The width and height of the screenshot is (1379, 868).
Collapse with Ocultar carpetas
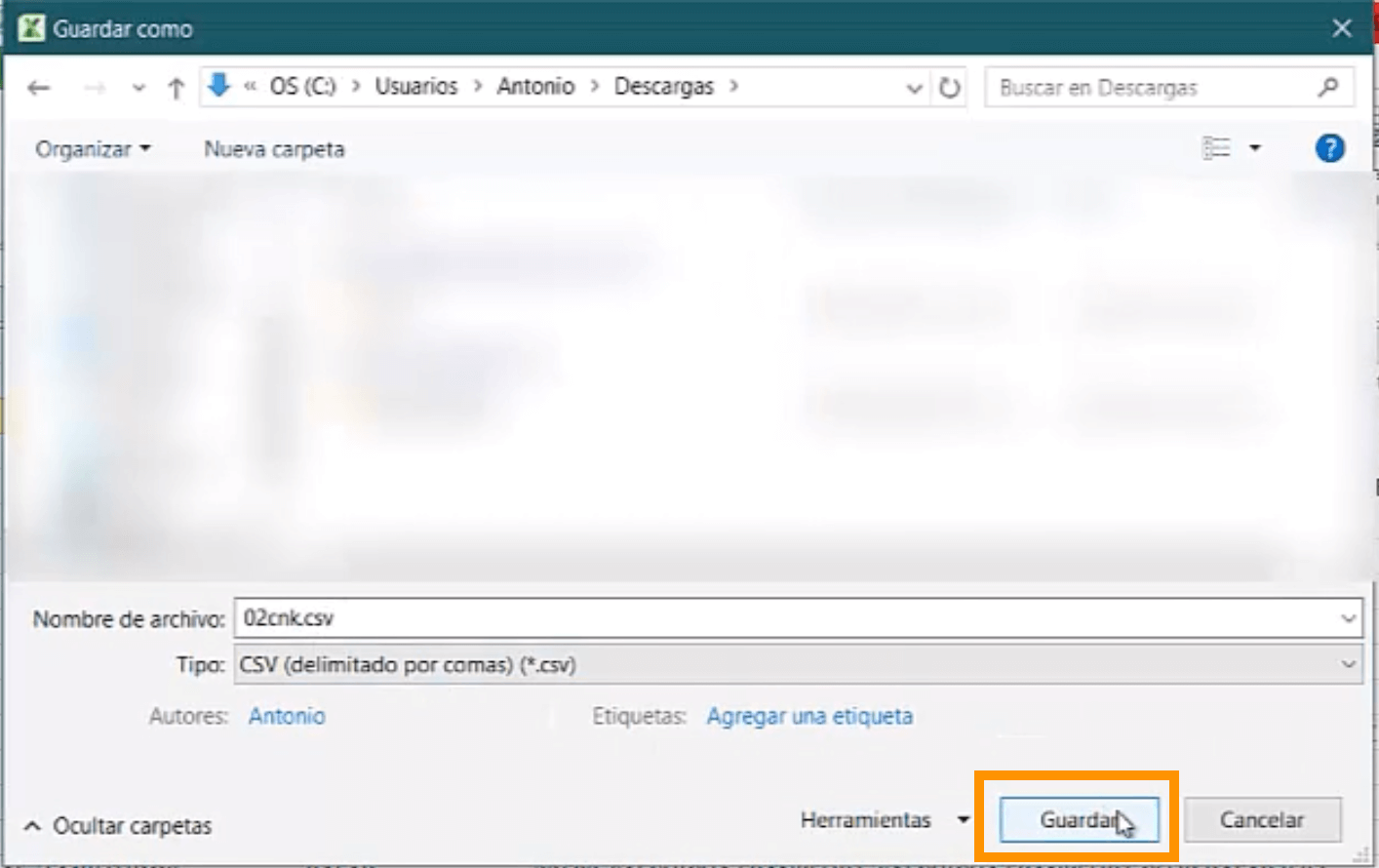(x=118, y=826)
